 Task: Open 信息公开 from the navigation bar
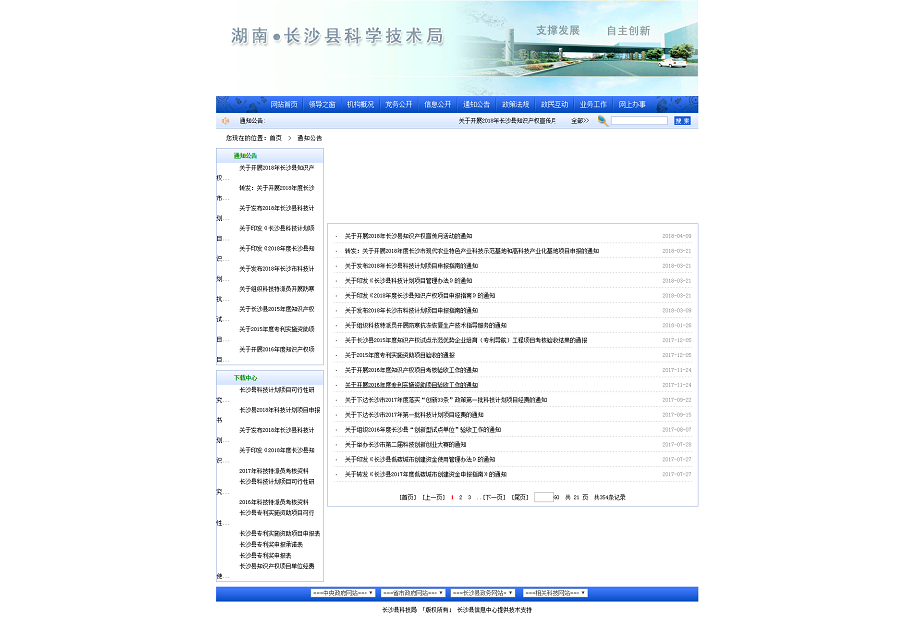[438, 104]
